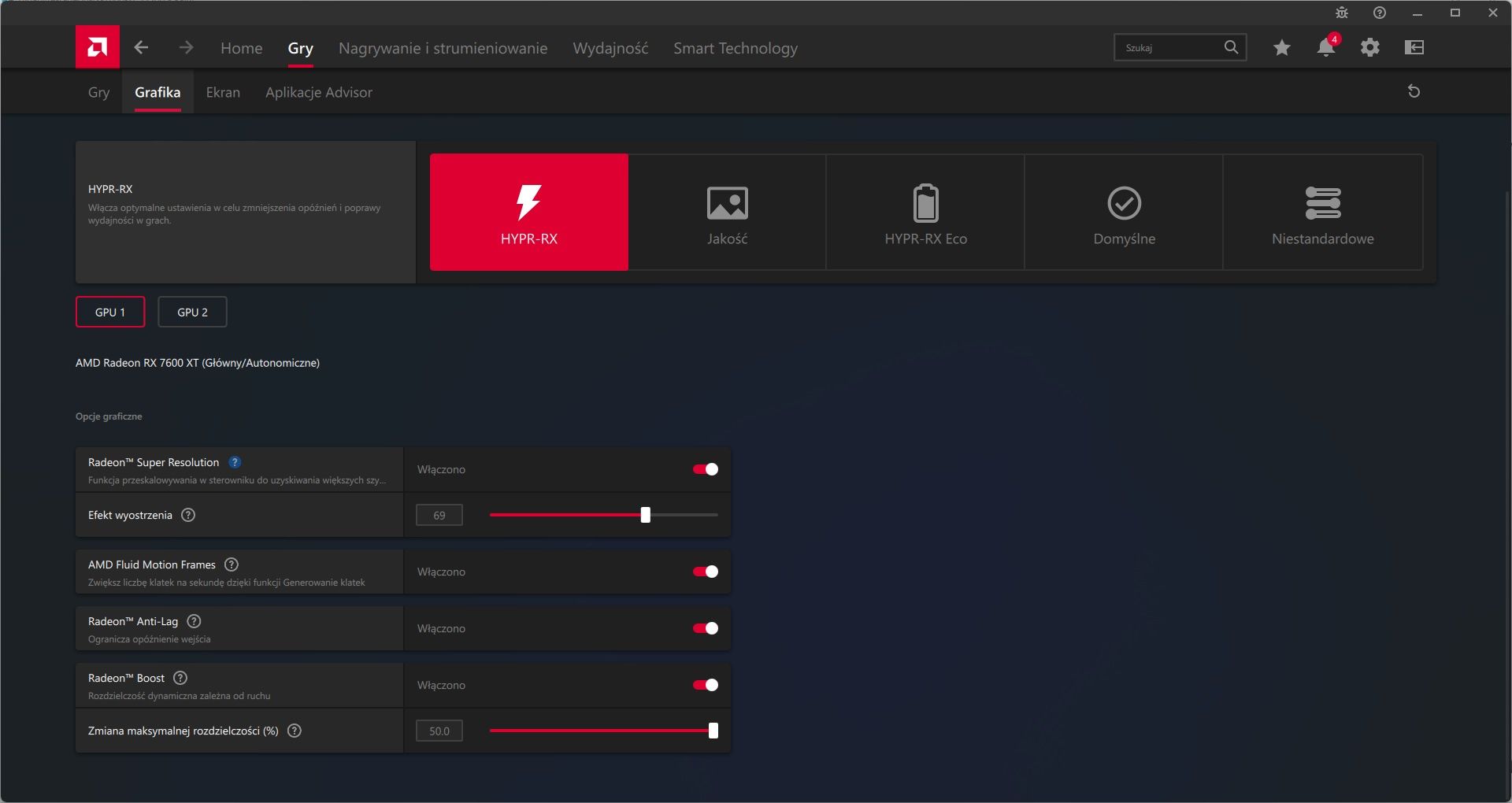Turn off the Radeon Boost switch
This screenshot has width=1512, height=803.
706,685
